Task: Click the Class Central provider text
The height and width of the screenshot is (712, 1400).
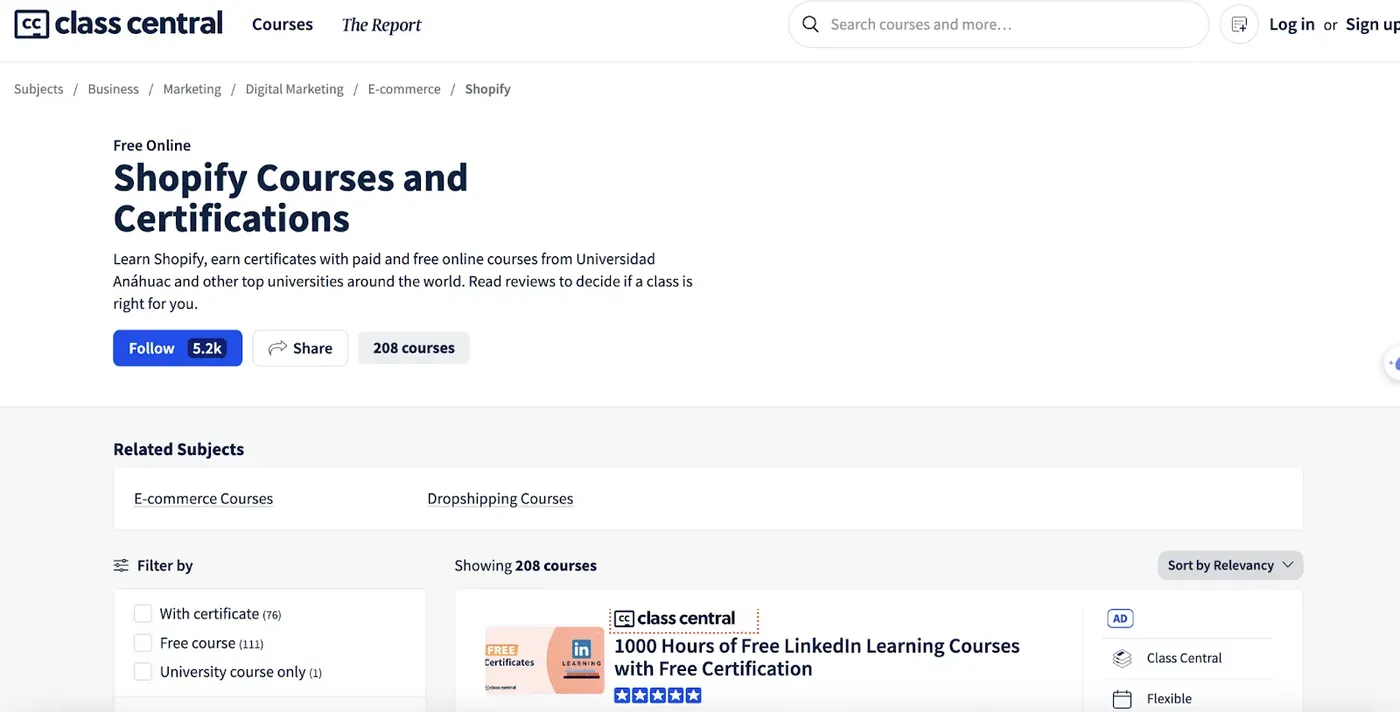Action: click(1184, 658)
